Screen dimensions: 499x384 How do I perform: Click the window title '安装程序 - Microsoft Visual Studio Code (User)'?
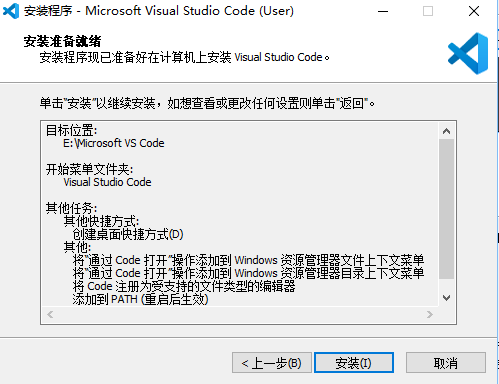159,11
